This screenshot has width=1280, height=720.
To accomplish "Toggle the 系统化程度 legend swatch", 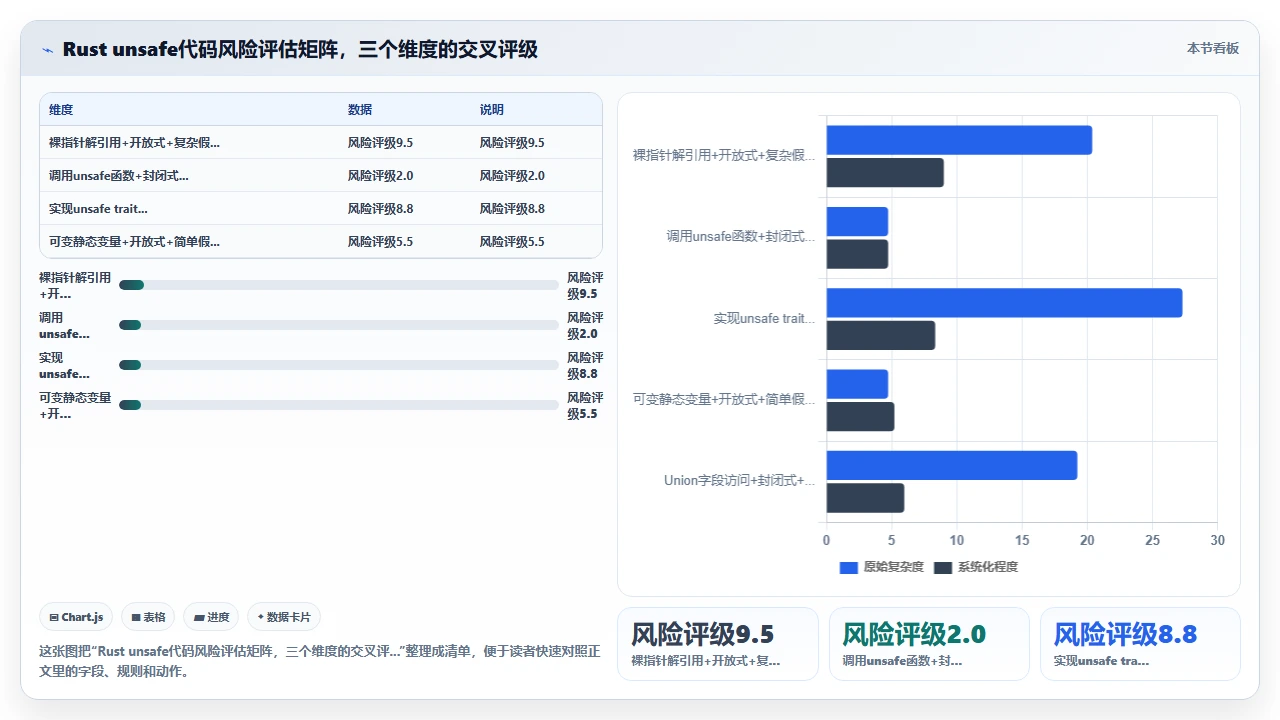I will (943, 567).
